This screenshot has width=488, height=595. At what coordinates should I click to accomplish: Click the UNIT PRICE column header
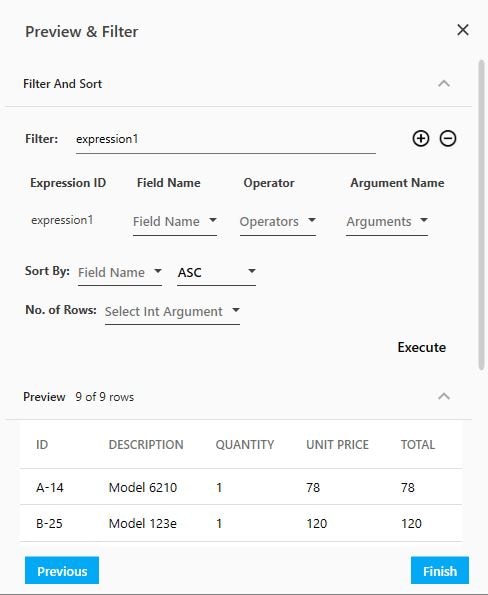pyautogui.click(x=337, y=444)
